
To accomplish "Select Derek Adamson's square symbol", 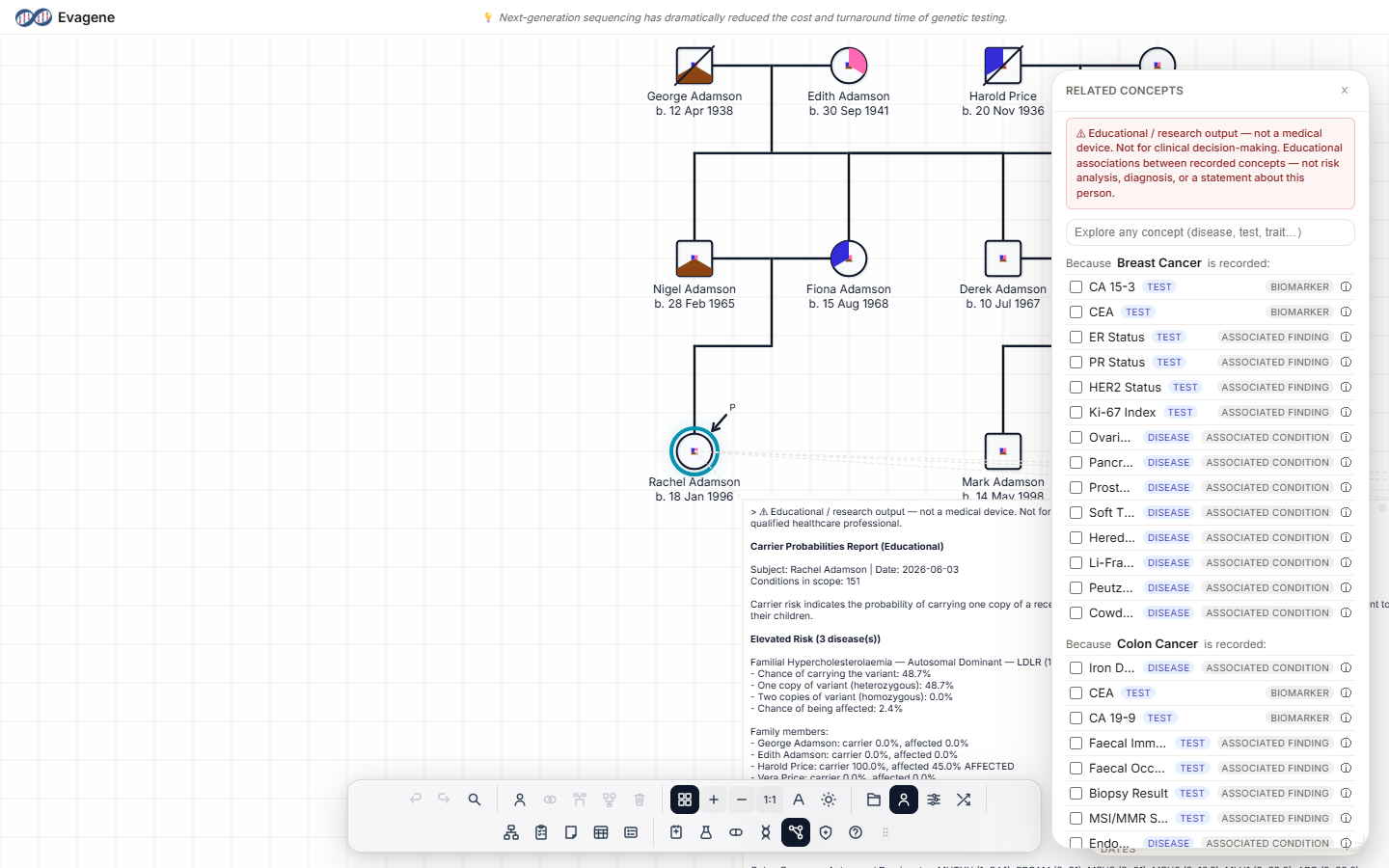I will click(x=1003, y=258).
